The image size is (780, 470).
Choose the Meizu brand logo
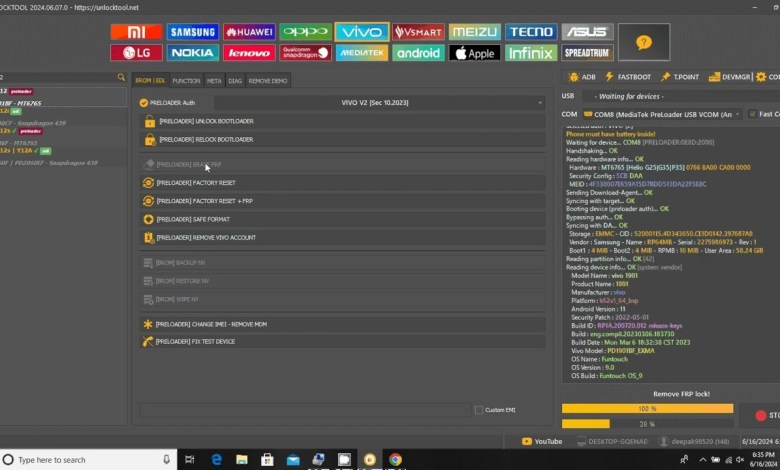(x=475, y=32)
